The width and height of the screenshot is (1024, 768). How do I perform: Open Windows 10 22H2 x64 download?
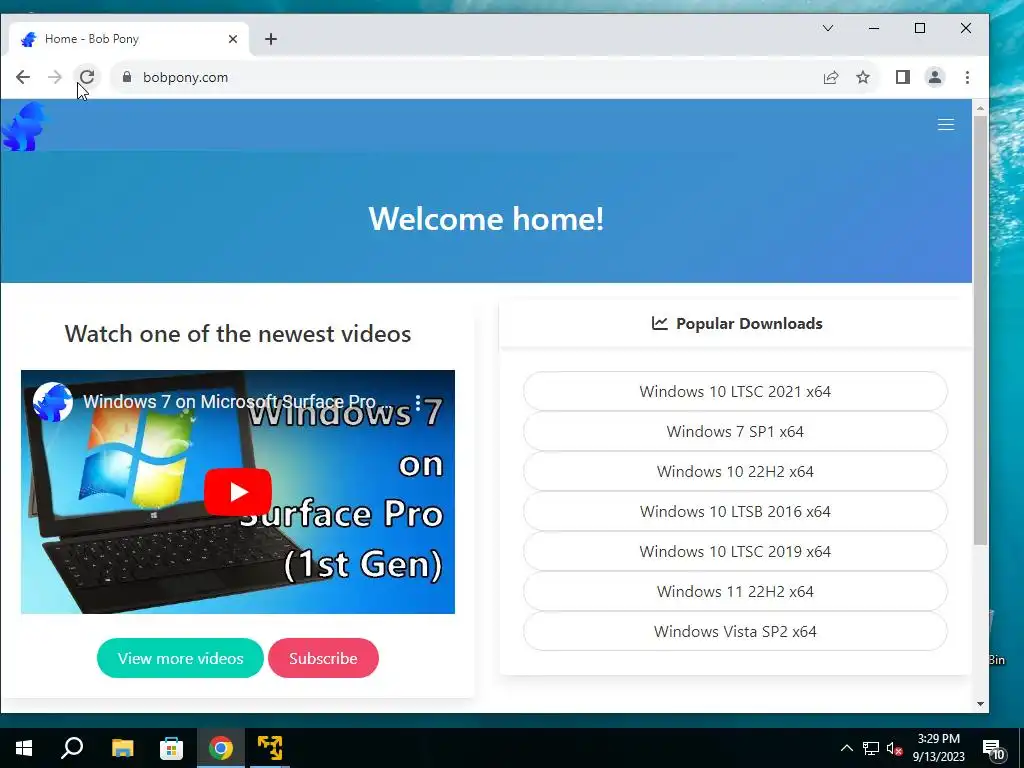point(735,472)
